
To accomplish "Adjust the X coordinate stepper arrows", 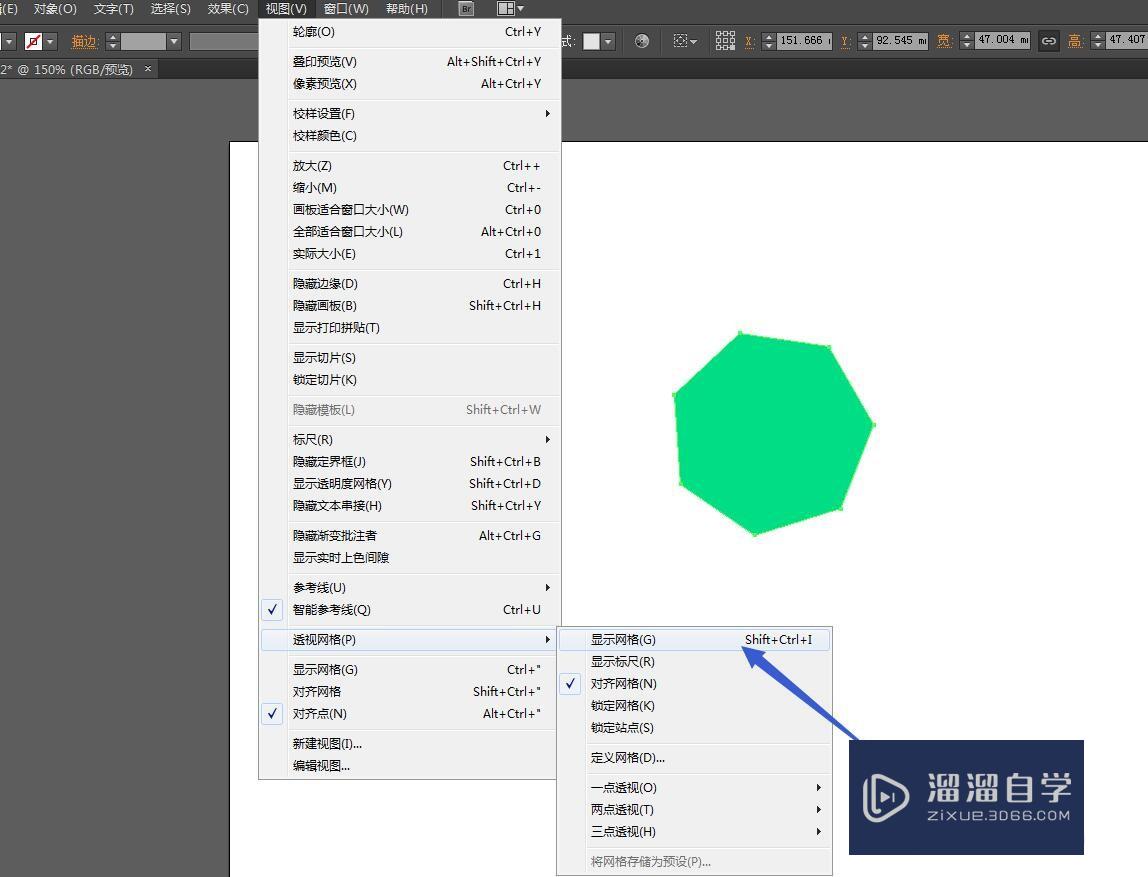I will coord(769,41).
